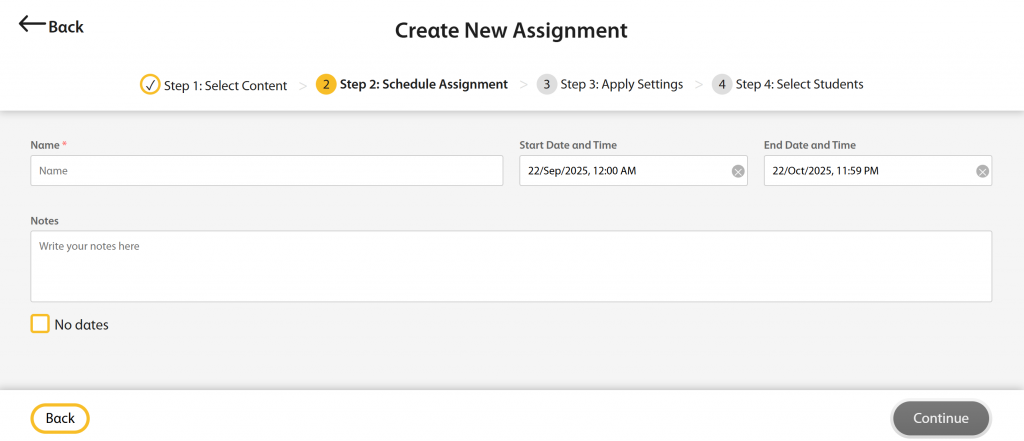Clear the End Date and Time value
This screenshot has width=1024, height=441.
tap(982, 171)
